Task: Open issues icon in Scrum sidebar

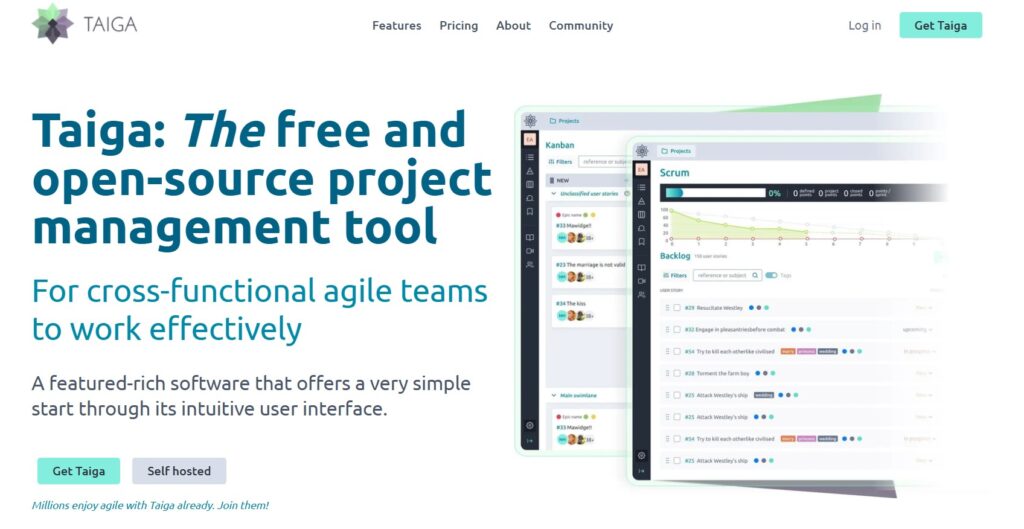Action: click(x=642, y=229)
